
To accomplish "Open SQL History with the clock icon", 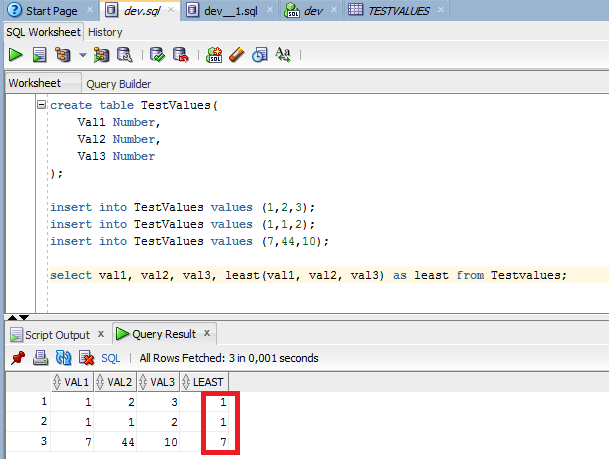I will pyautogui.click(x=259, y=54).
